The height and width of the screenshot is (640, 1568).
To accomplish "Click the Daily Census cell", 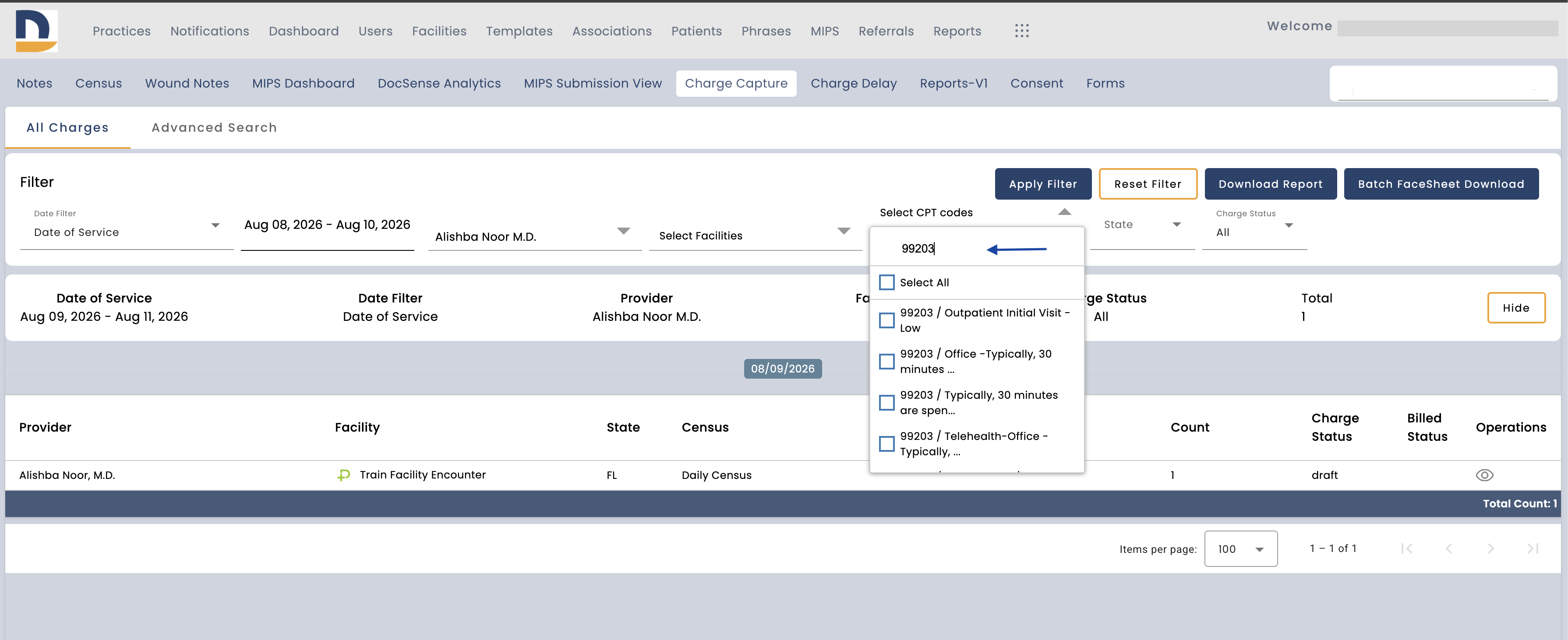I will (x=717, y=475).
